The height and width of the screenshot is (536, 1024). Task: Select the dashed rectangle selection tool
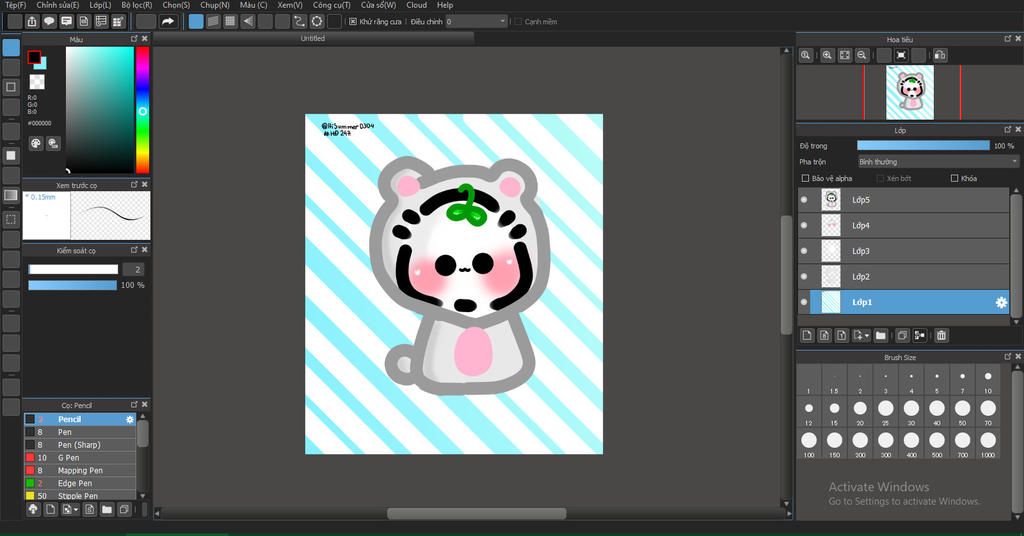click(11, 219)
